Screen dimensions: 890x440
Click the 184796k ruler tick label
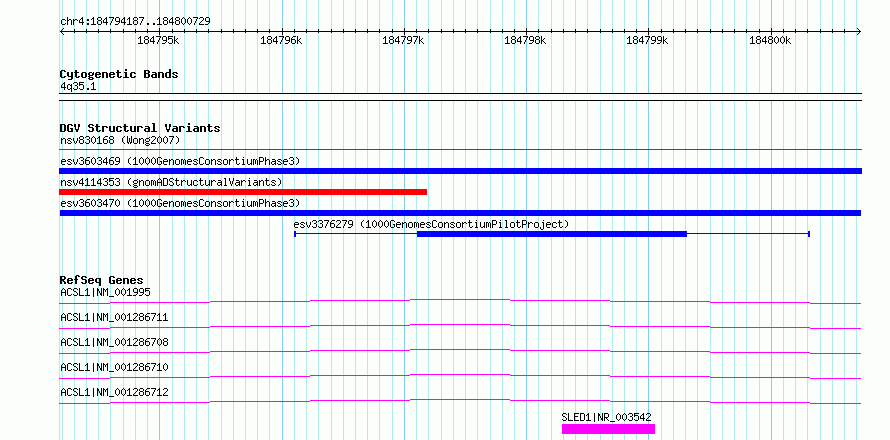point(281,40)
